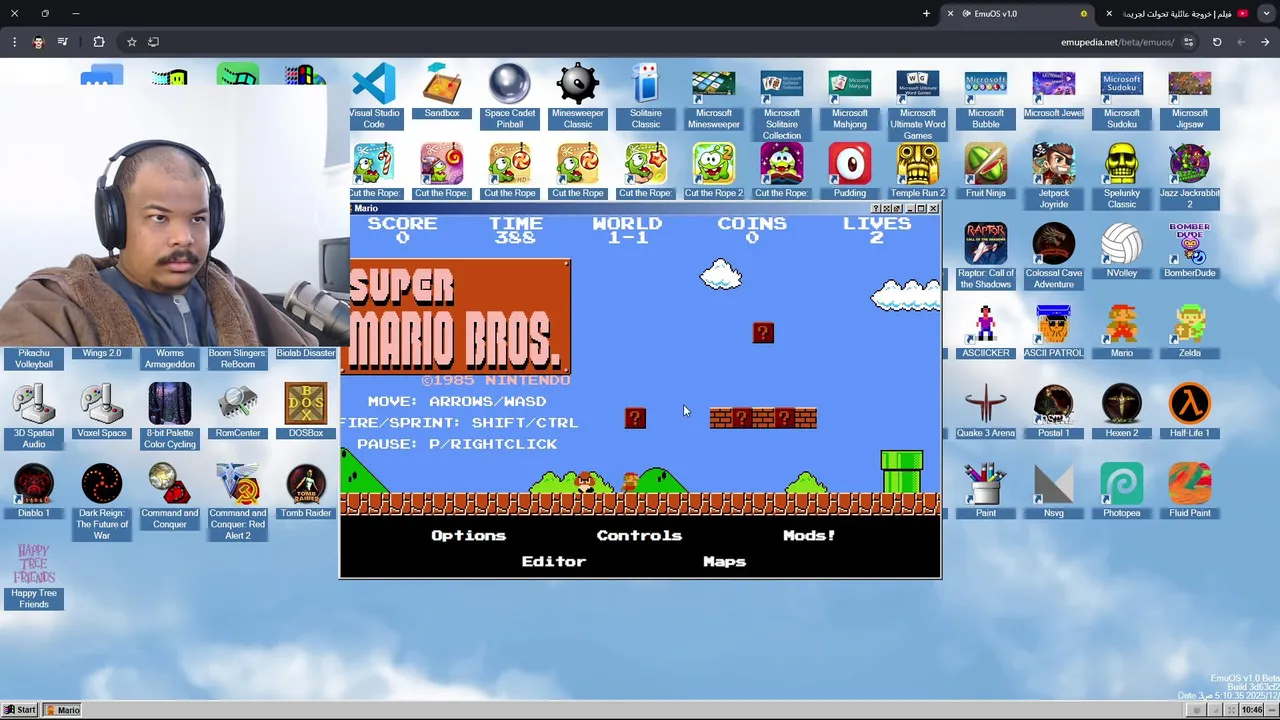This screenshot has width=1280, height=720.
Task: Launch the Sandbox desktop icon
Action: click(x=442, y=91)
